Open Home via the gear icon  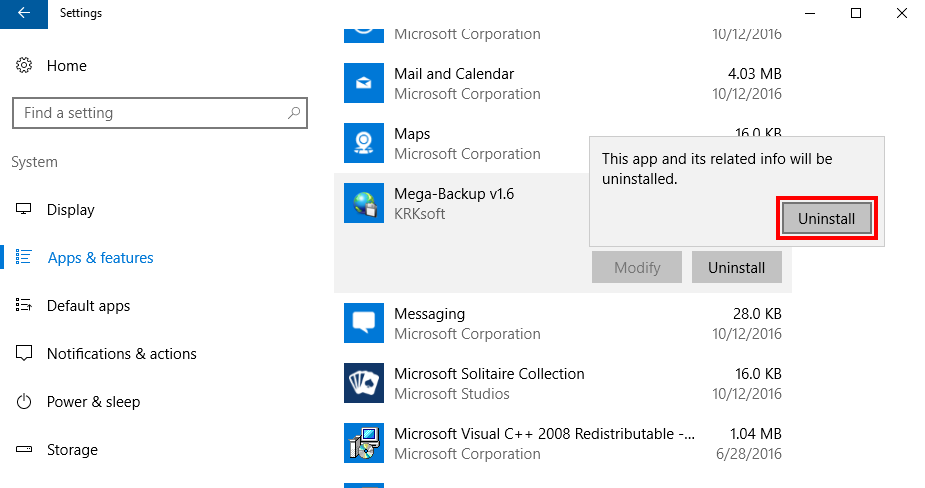[24, 65]
